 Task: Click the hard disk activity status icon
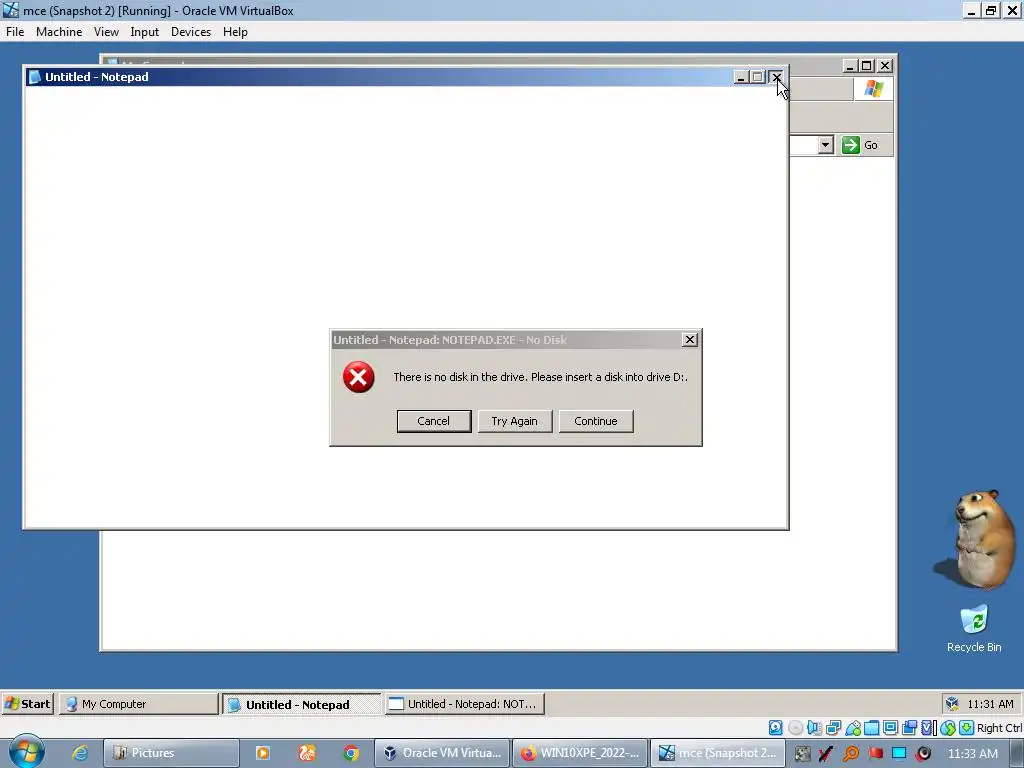pyautogui.click(x=776, y=728)
